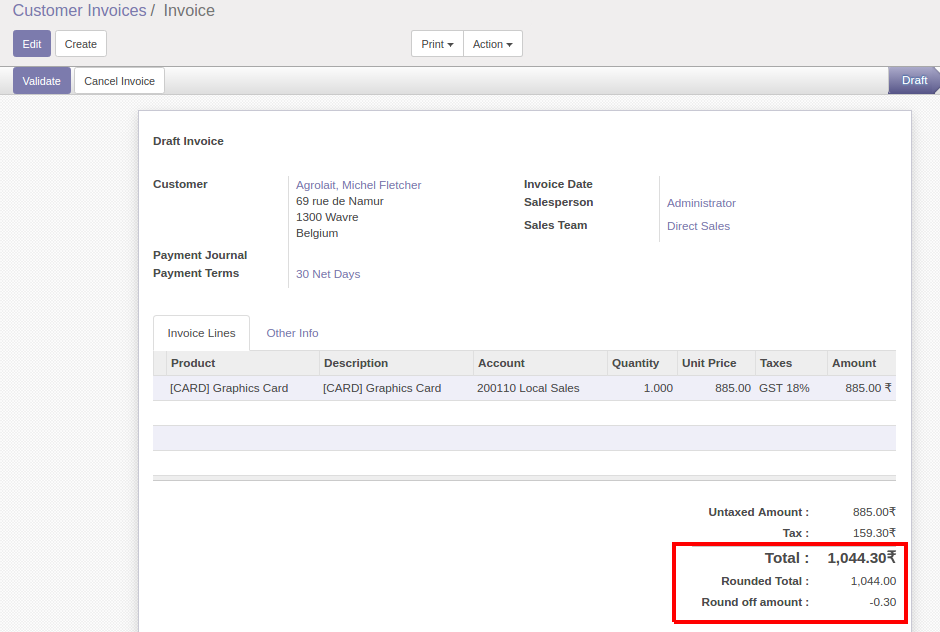The width and height of the screenshot is (940, 632).
Task: Open customer Agrolait, Michel Fletcher link
Action: pyautogui.click(x=358, y=185)
